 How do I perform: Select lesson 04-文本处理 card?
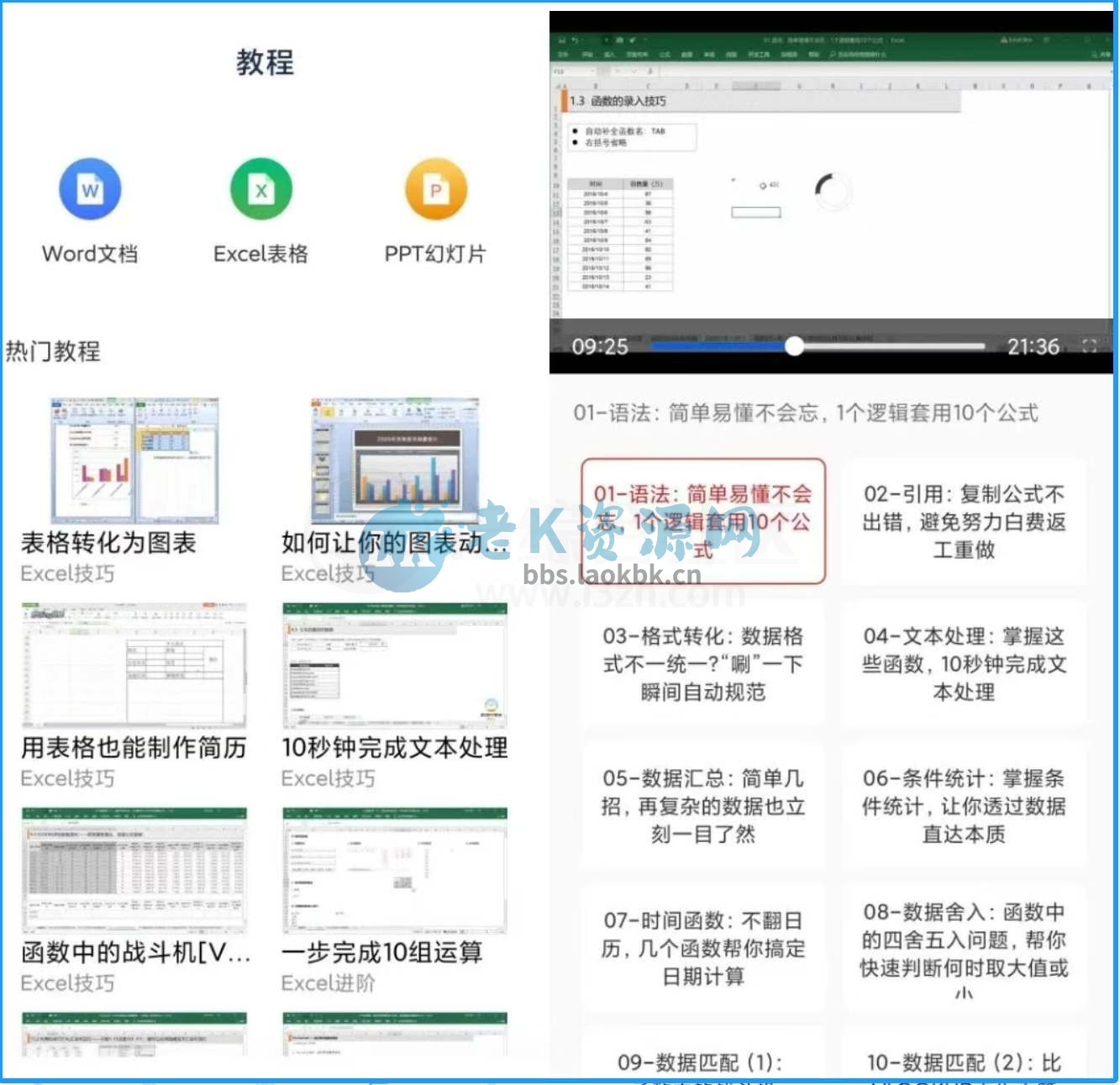coord(964,664)
